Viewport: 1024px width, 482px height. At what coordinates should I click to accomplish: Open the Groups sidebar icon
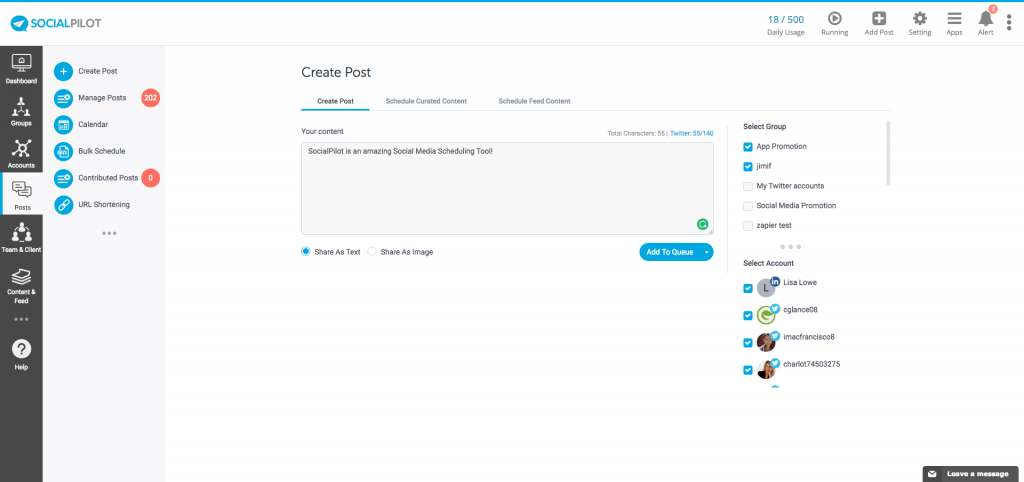tap(21, 110)
